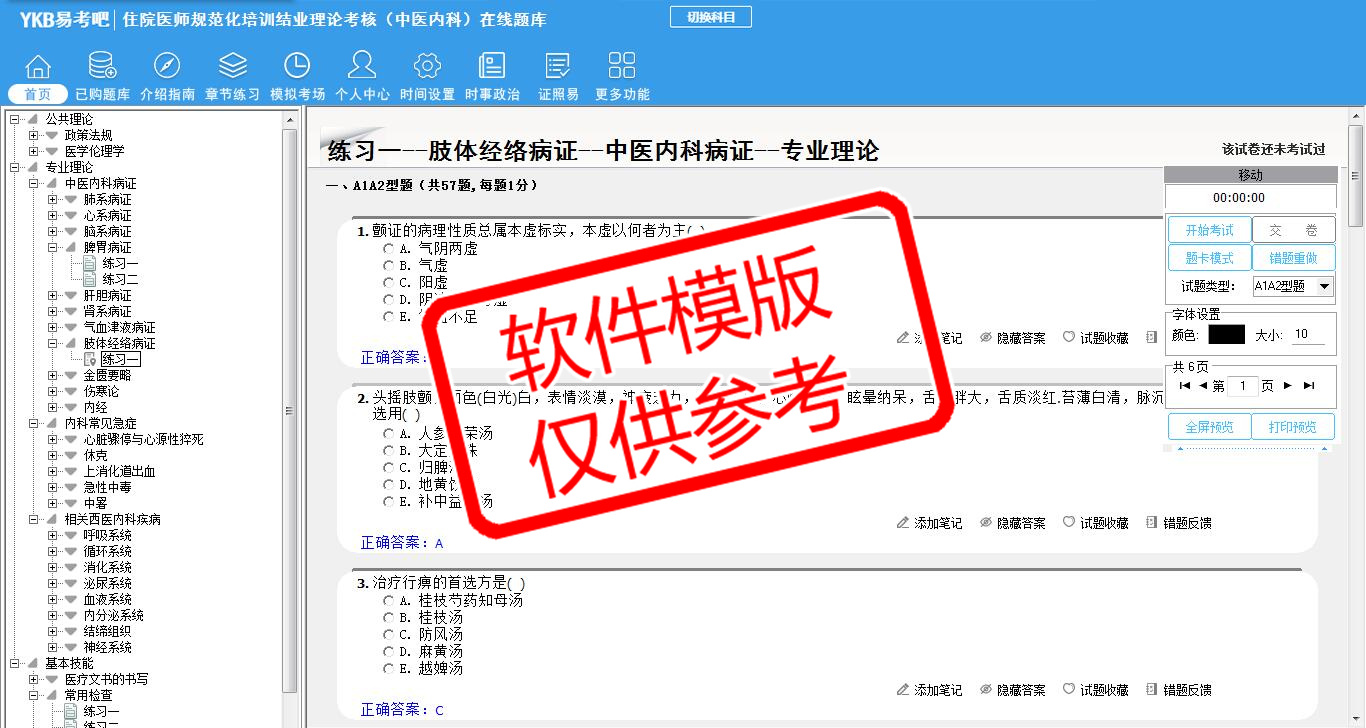This screenshot has height=728, width=1366.
Task: Click the 开始考试 button
Action: tap(1209, 230)
